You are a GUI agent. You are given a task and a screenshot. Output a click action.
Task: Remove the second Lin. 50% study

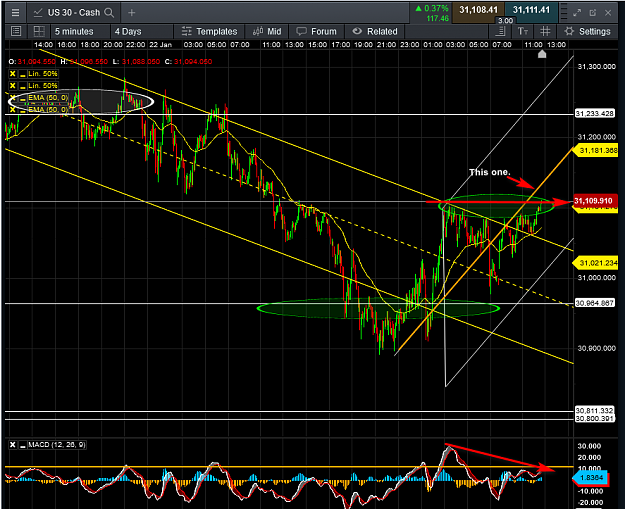tap(13, 86)
